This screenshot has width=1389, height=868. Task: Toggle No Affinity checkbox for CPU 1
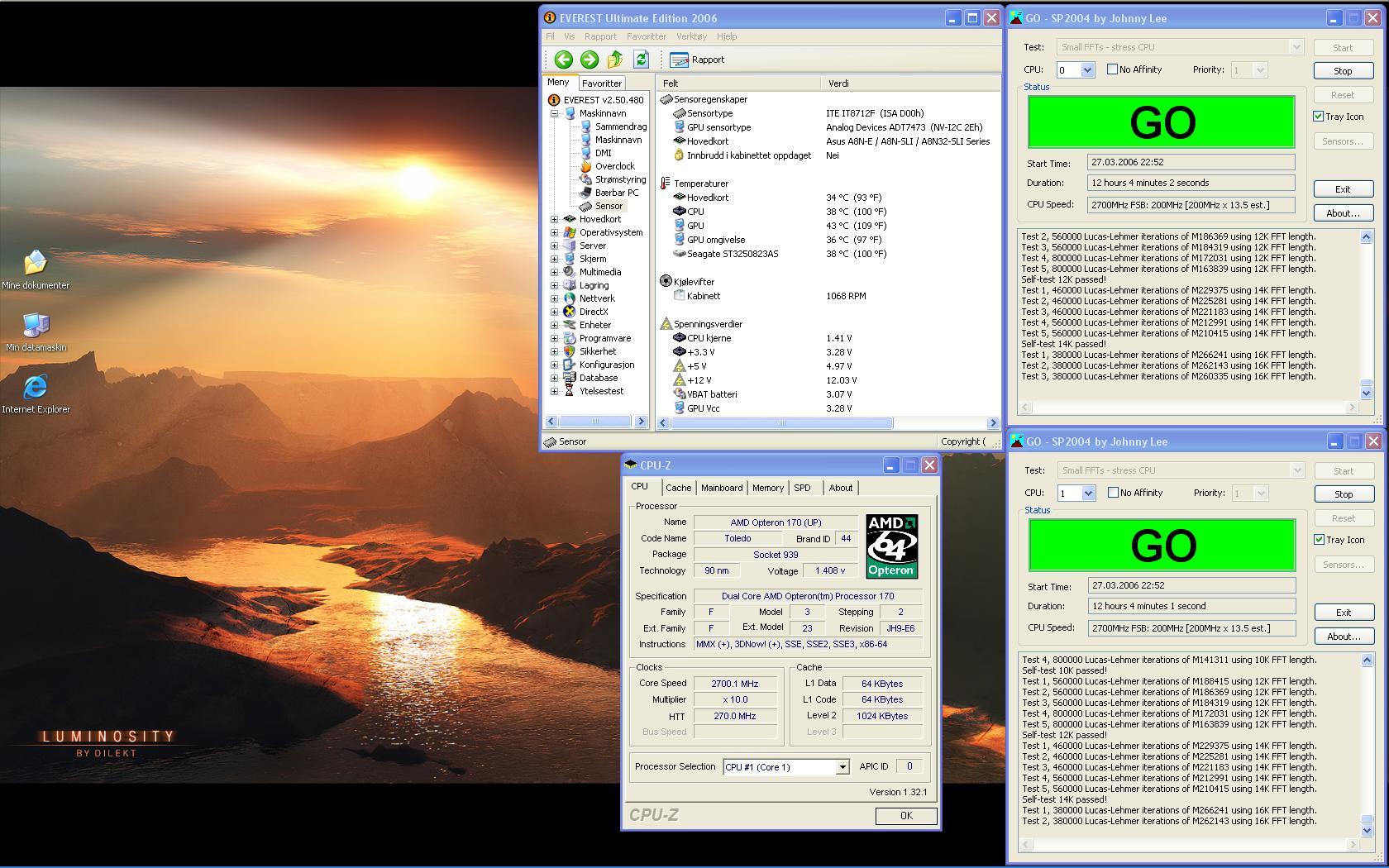1113,493
